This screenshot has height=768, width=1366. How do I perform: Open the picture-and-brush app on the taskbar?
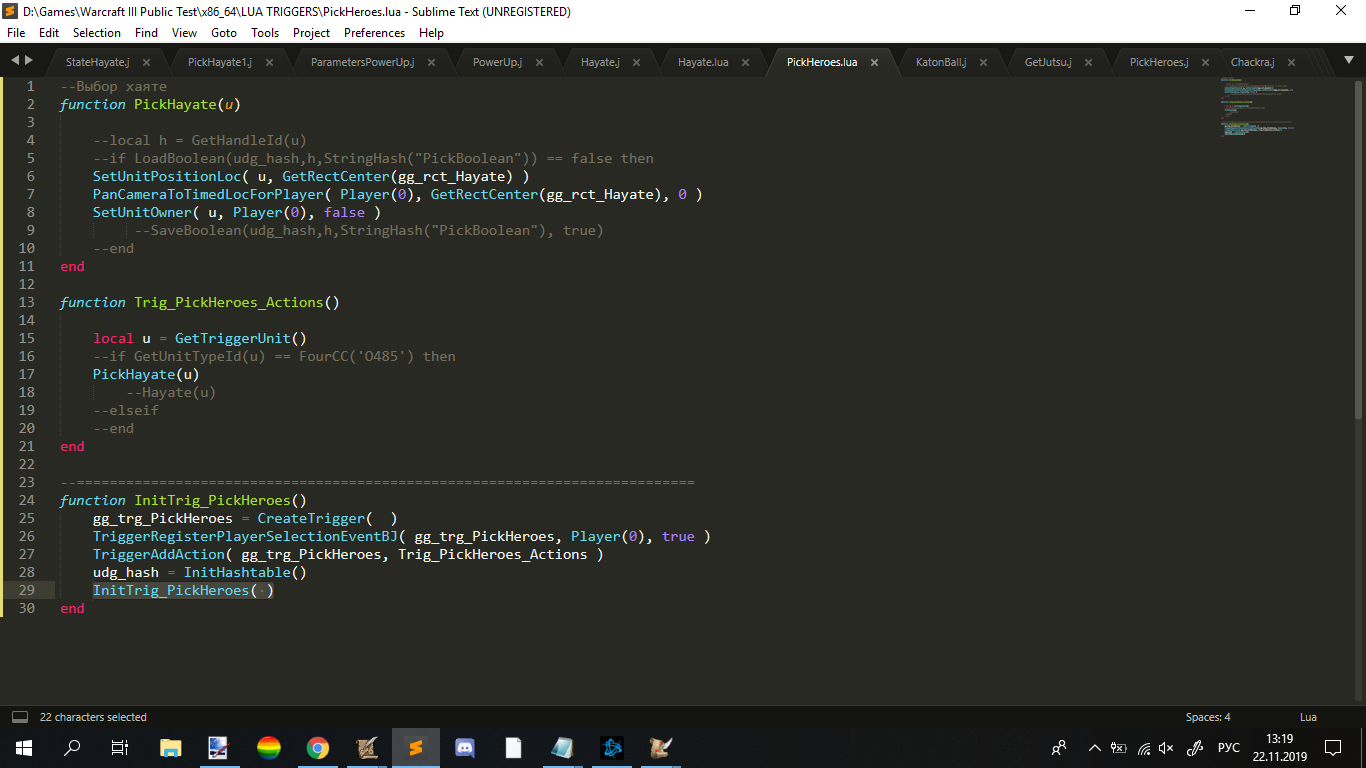220,747
